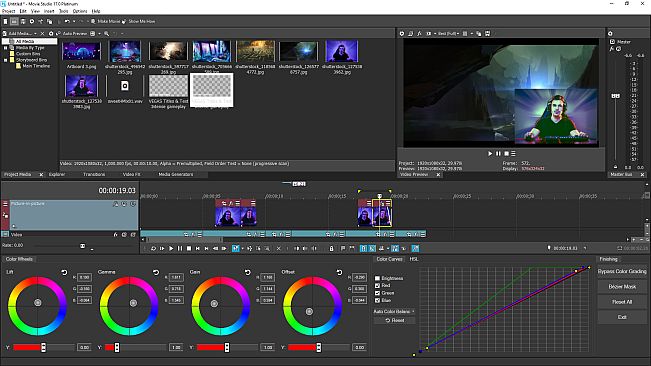Reset the Gain color wheel

(x=248, y=272)
